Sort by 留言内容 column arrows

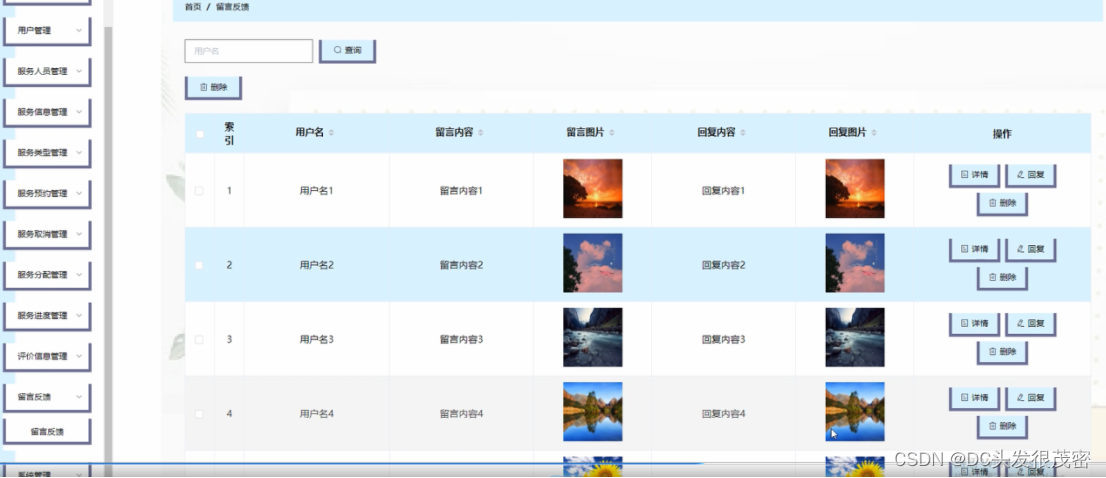[x=480, y=133]
